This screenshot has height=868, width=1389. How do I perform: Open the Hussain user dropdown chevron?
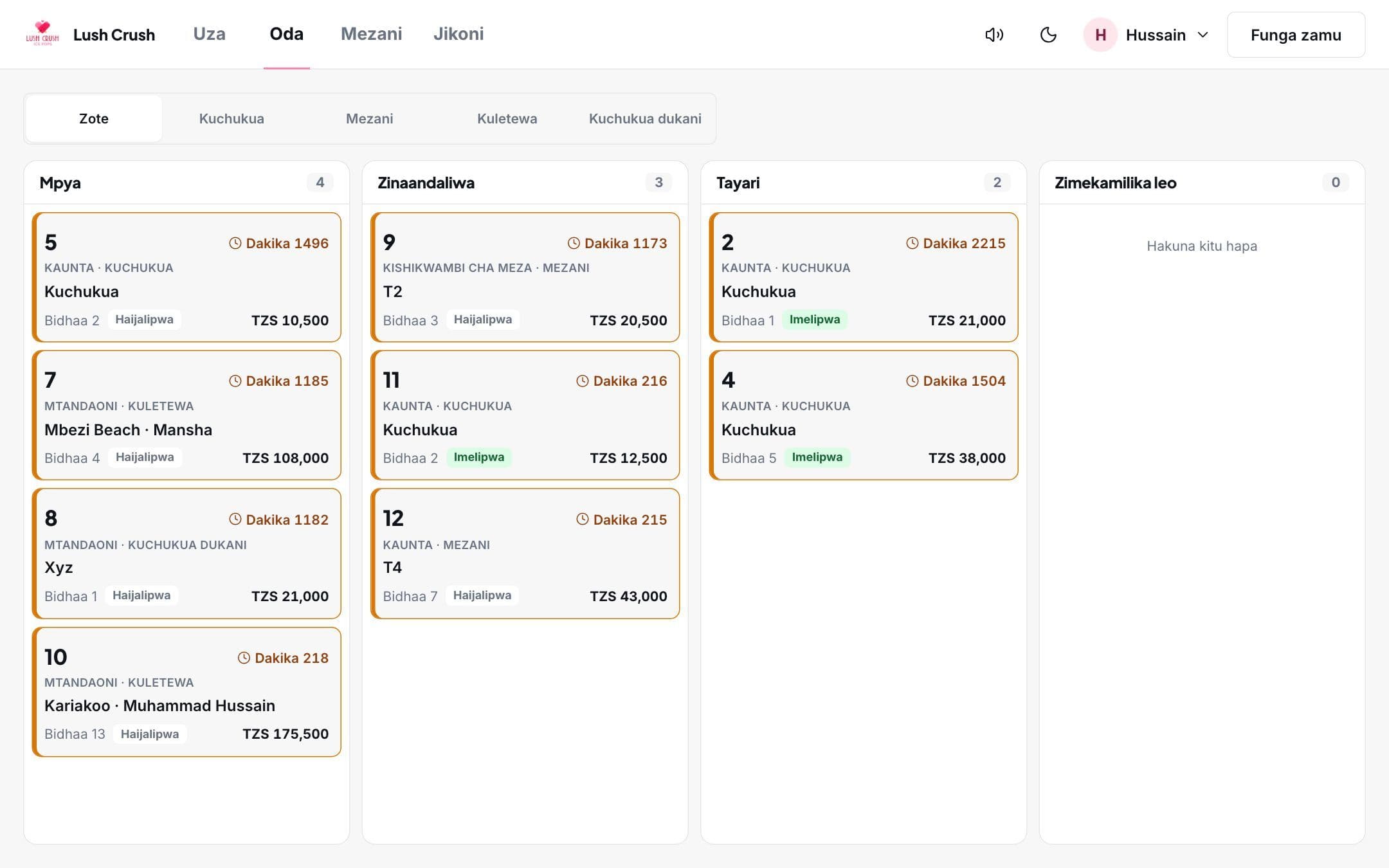pyautogui.click(x=1203, y=35)
